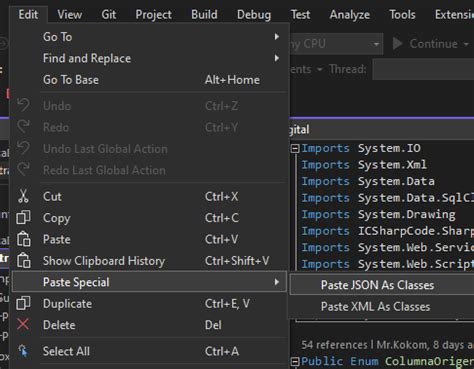Screen dimensions: 474x369
Task: Open the Git menu
Action: 109,14
